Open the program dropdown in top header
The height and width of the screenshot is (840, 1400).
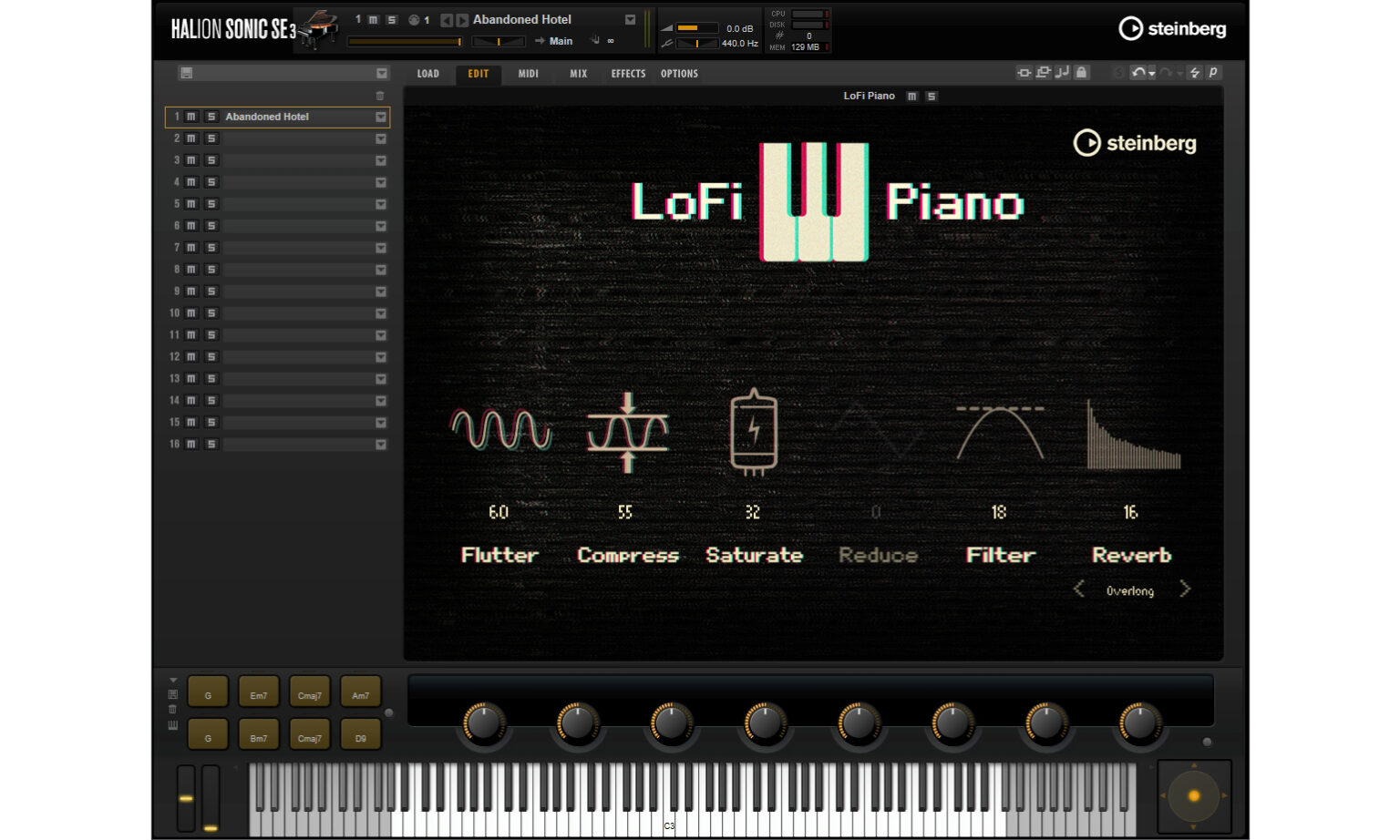[x=630, y=19]
